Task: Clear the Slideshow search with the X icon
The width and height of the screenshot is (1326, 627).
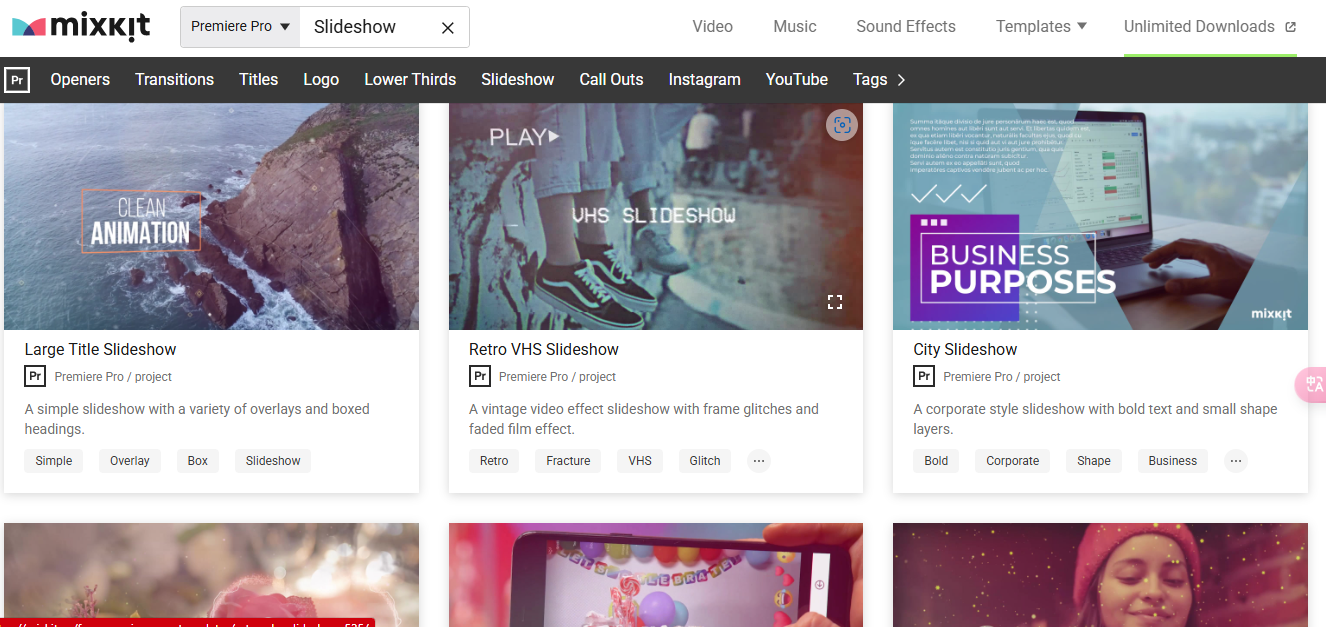Action: coord(447,27)
